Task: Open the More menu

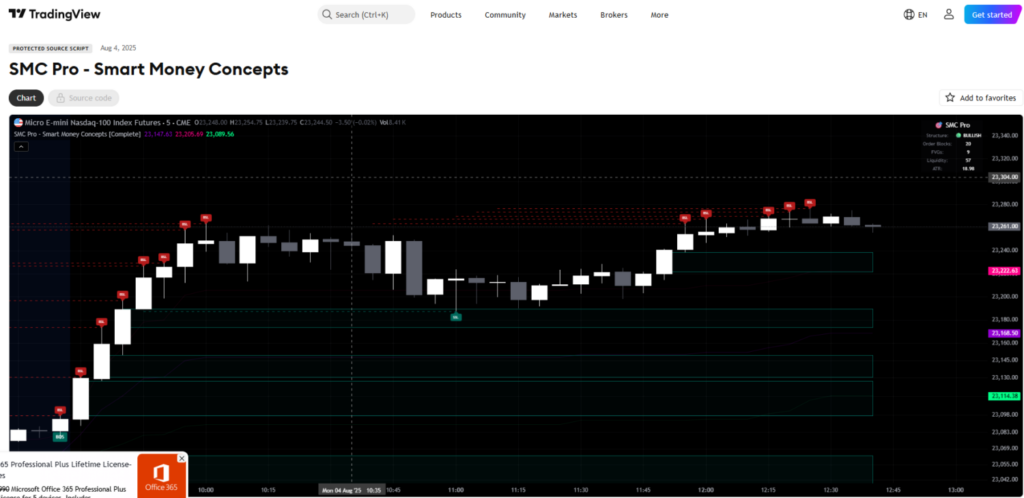Action: (x=660, y=15)
